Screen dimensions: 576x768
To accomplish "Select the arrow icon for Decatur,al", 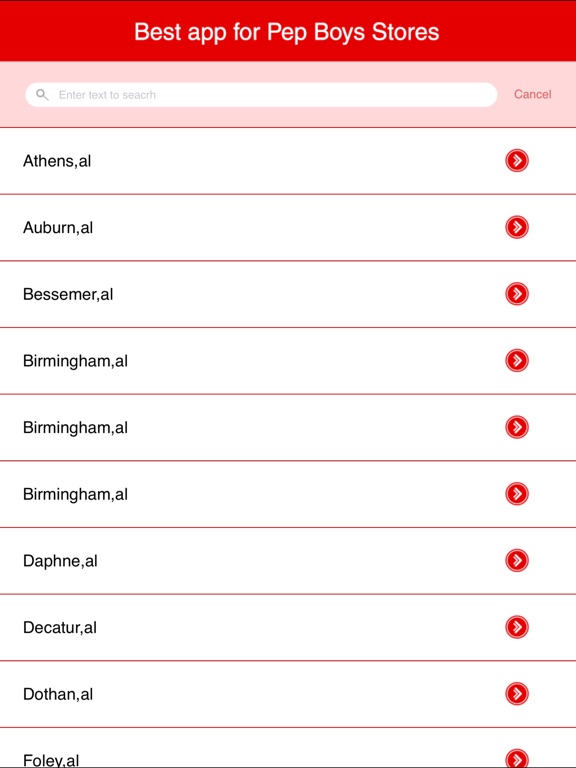I will (x=517, y=627).
